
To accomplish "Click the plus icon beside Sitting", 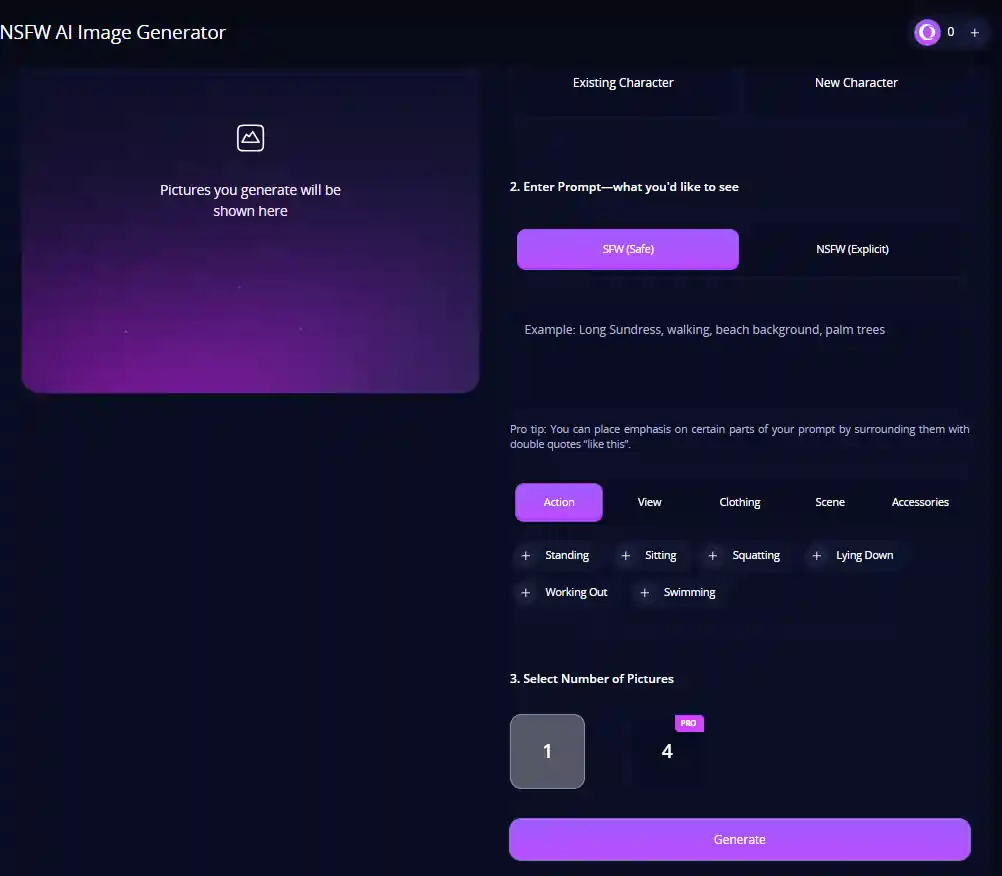I will (x=625, y=555).
